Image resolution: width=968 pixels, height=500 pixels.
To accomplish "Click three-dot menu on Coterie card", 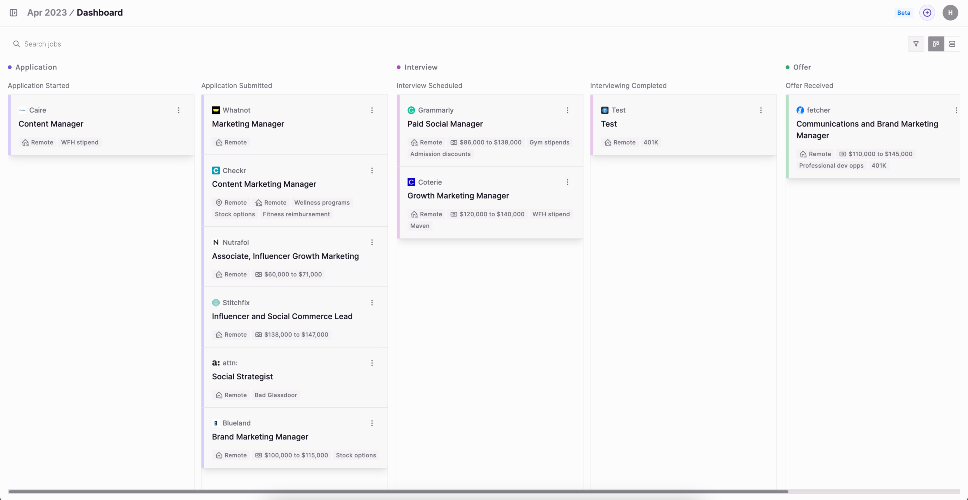I will coord(567,182).
